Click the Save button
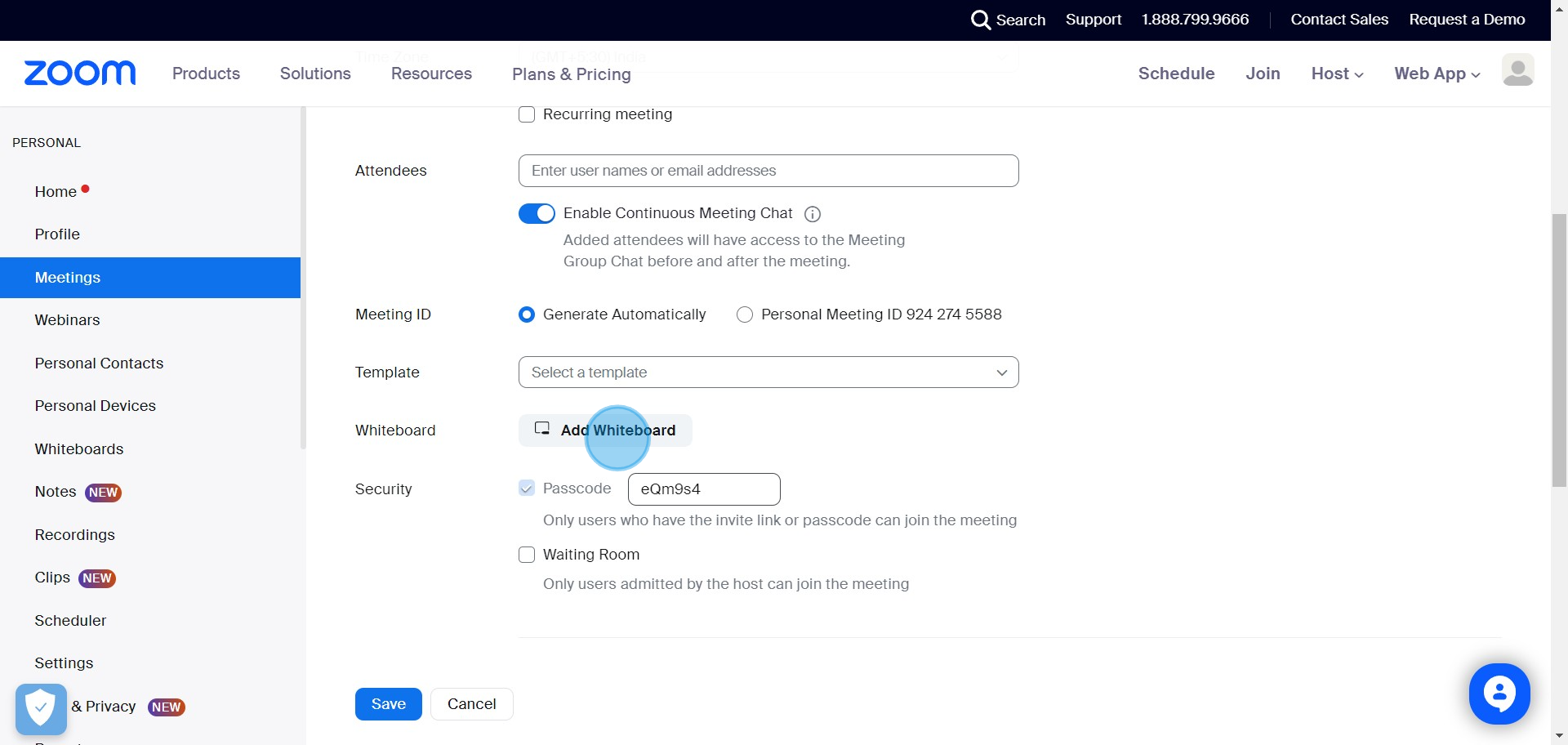 click(389, 704)
